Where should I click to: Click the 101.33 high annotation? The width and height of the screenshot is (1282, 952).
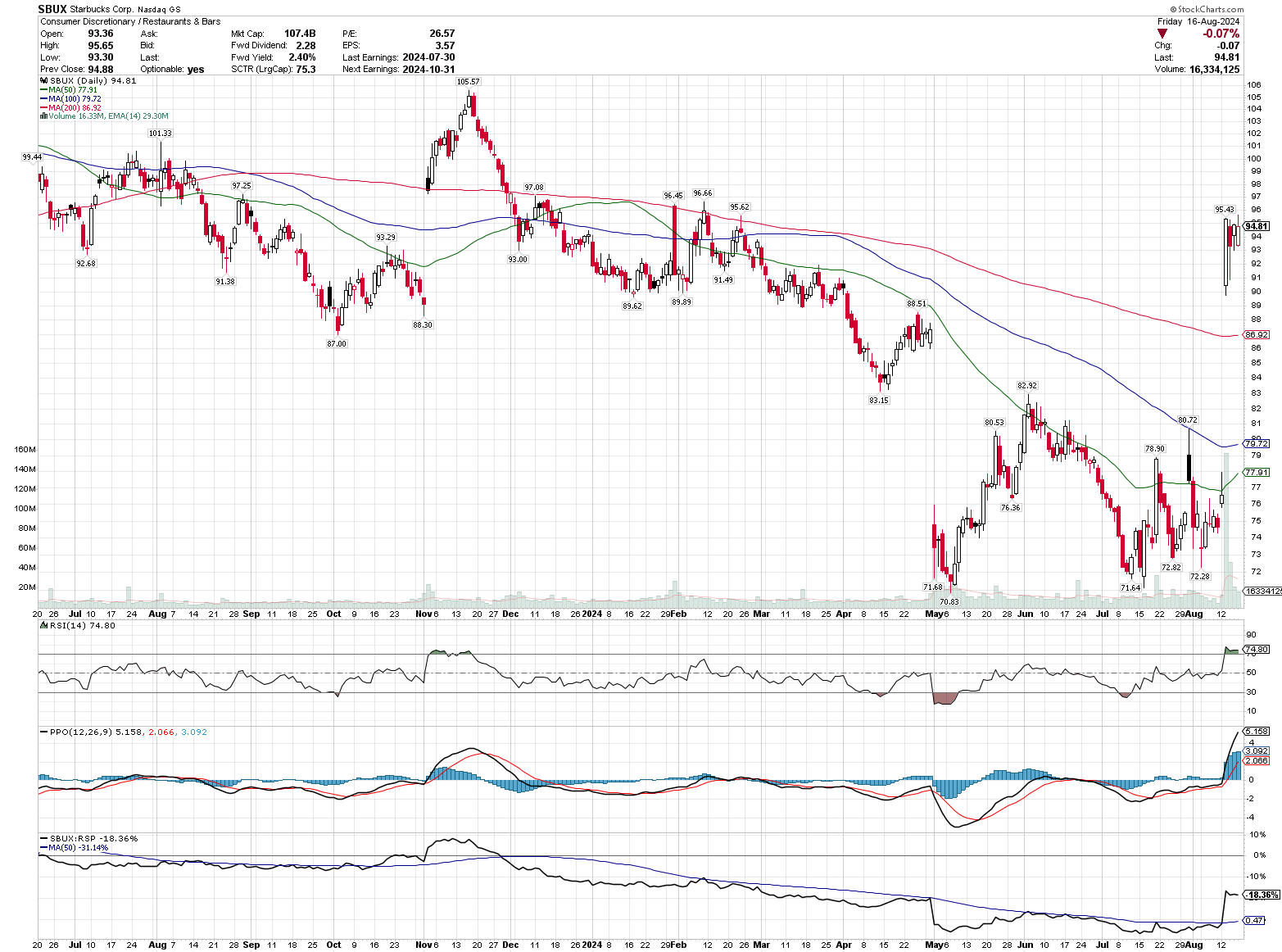click(x=160, y=133)
